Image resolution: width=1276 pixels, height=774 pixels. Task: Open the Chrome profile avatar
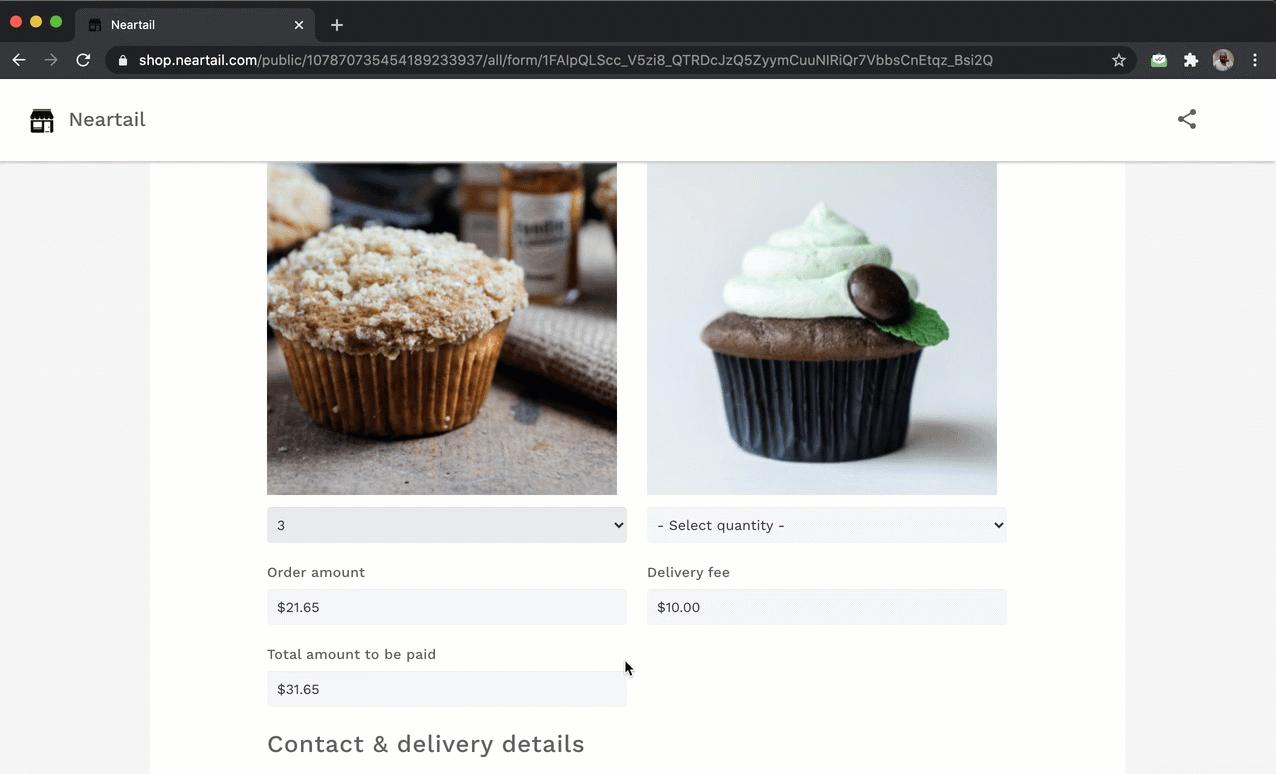coord(1223,60)
